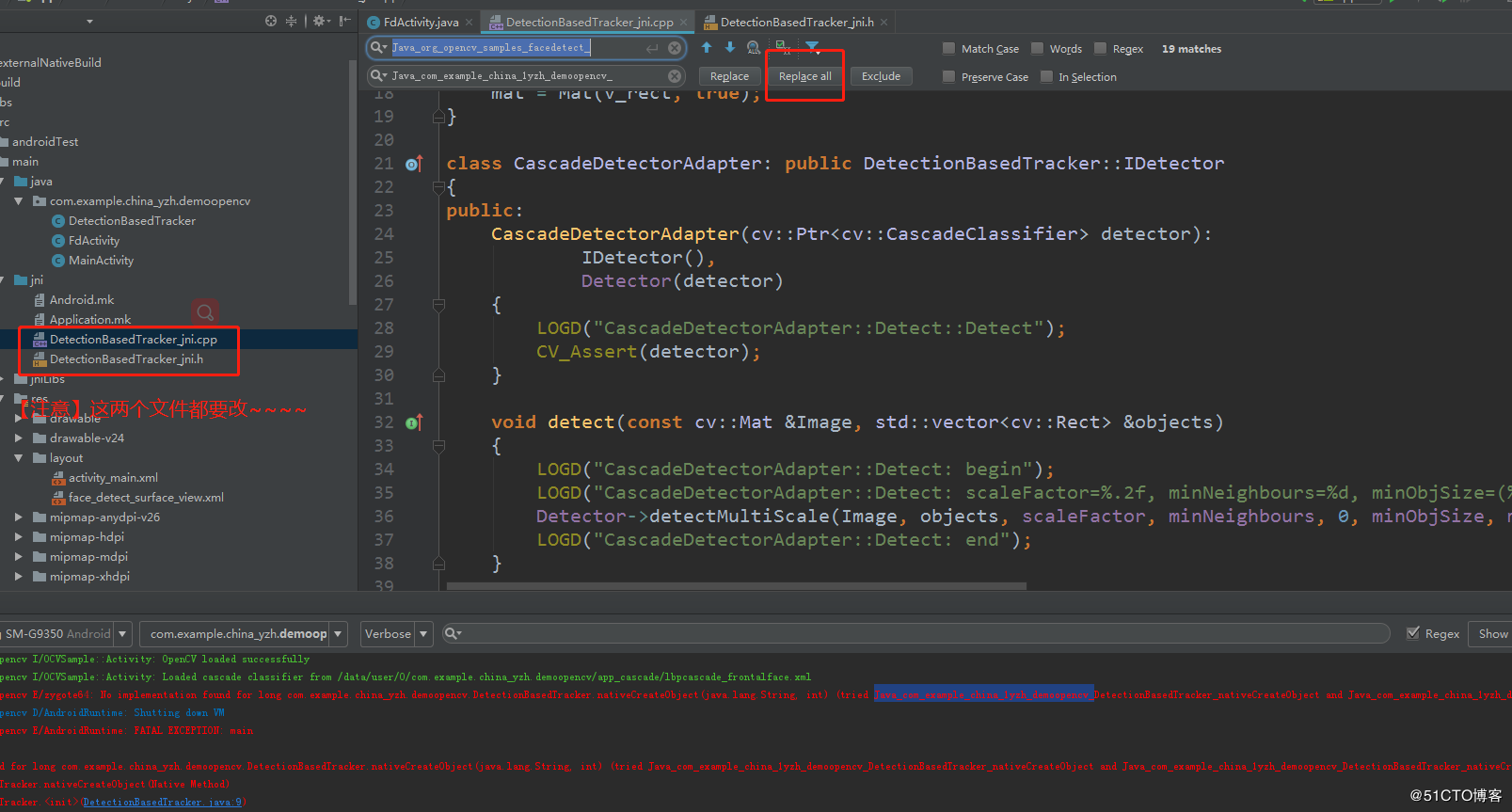This screenshot has width=1512, height=812.
Task: Select FdActivity class in project tree
Action: click(93, 241)
